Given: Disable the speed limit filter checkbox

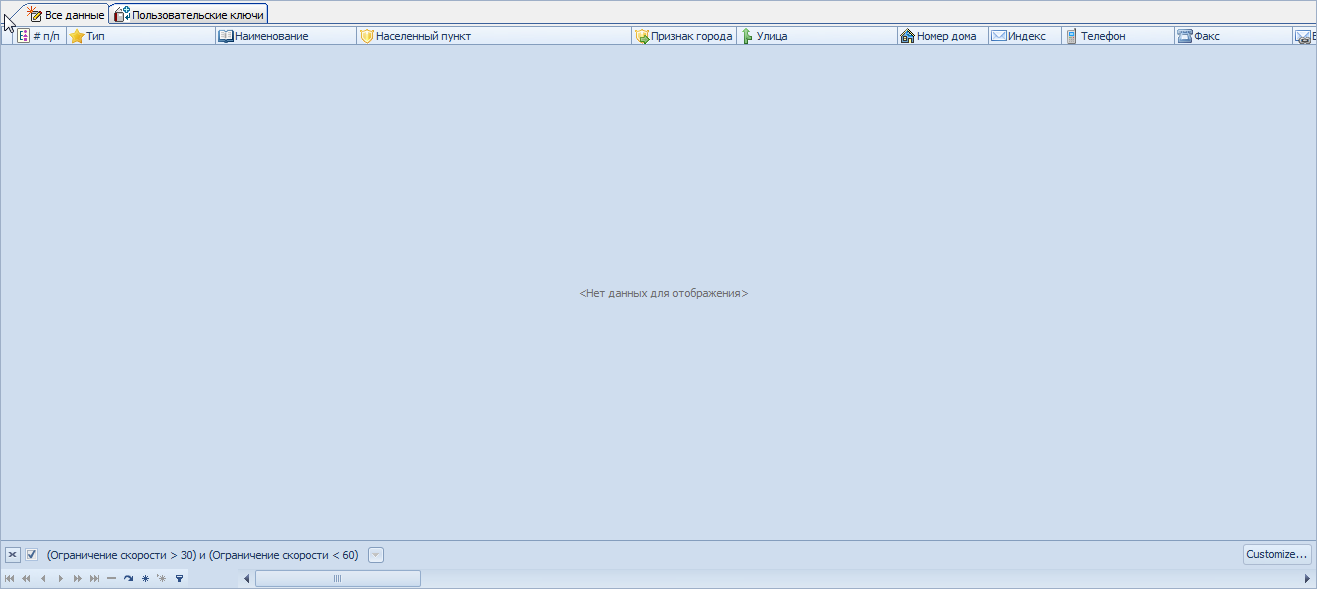Looking at the screenshot, I should 32,554.
